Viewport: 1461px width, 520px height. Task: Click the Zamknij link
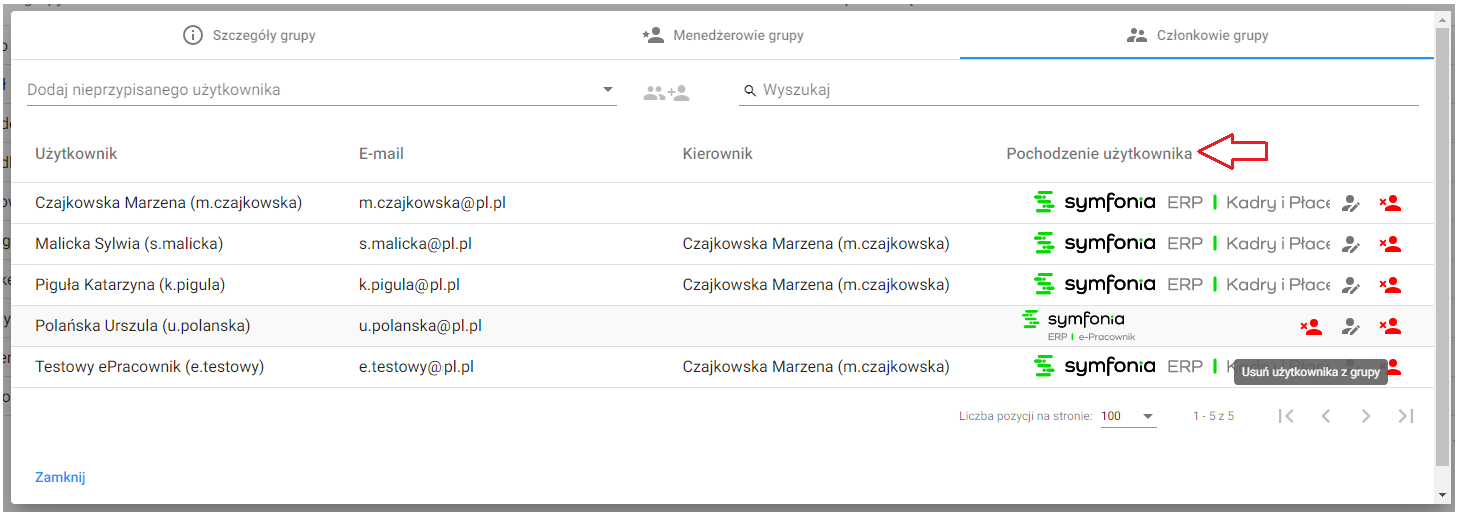pyautogui.click(x=60, y=477)
